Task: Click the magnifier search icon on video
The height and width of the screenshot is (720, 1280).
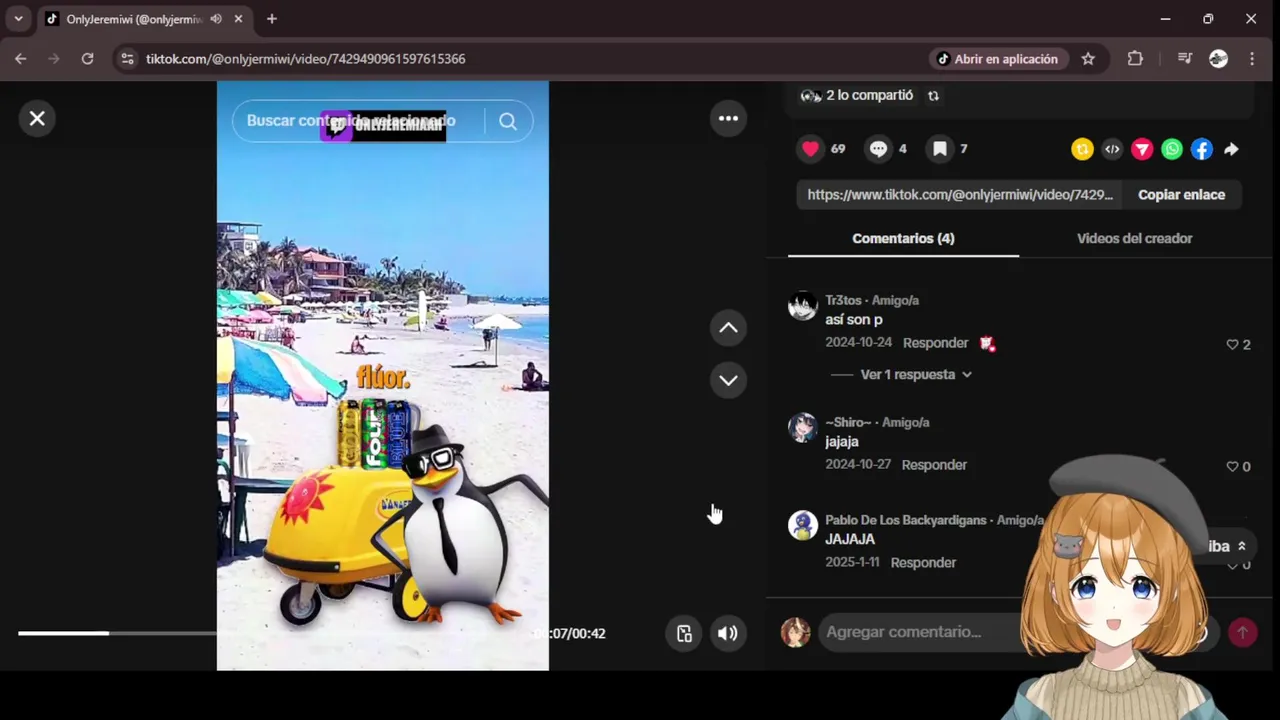Action: click(508, 121)
